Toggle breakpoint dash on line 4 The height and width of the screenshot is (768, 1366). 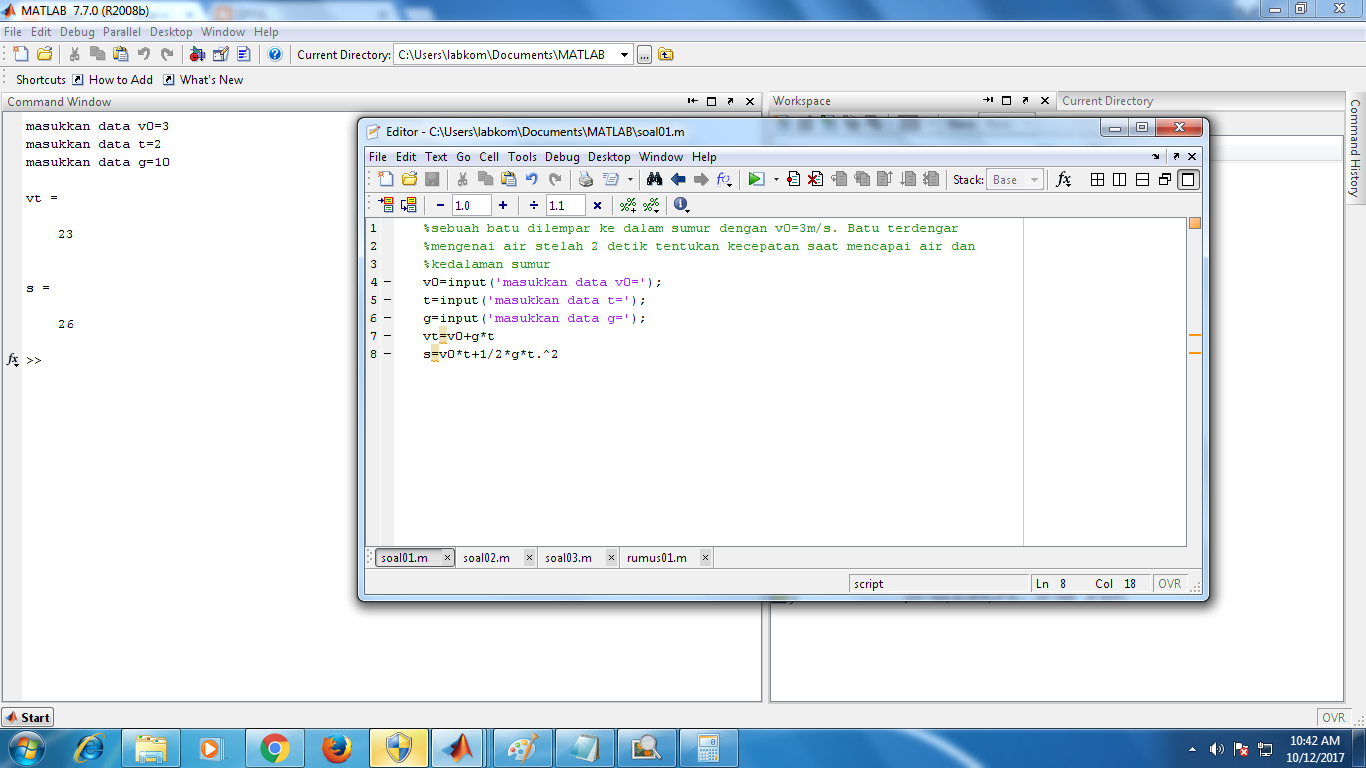(388, 282)
